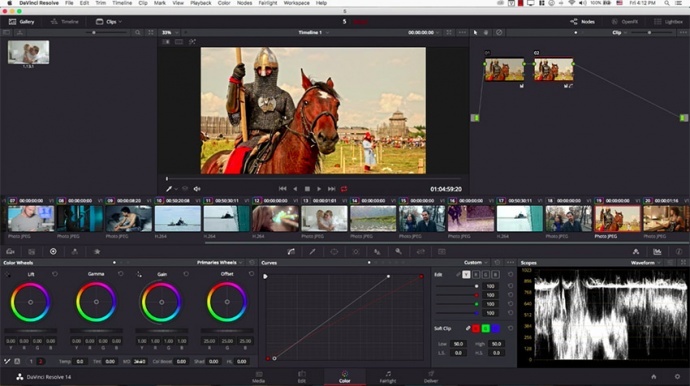Open the Power Window palette
The width and height of the screenshot is (690, 386).
click(334, 251)
